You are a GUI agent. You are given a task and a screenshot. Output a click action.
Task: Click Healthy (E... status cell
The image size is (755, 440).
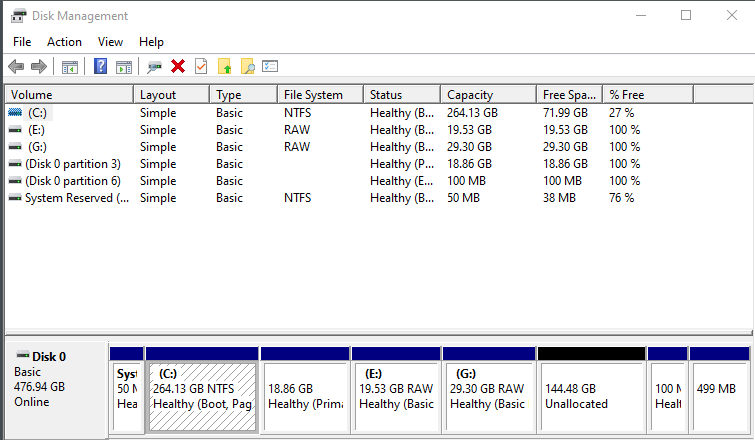pyautogui.click(x=402, y=181)
